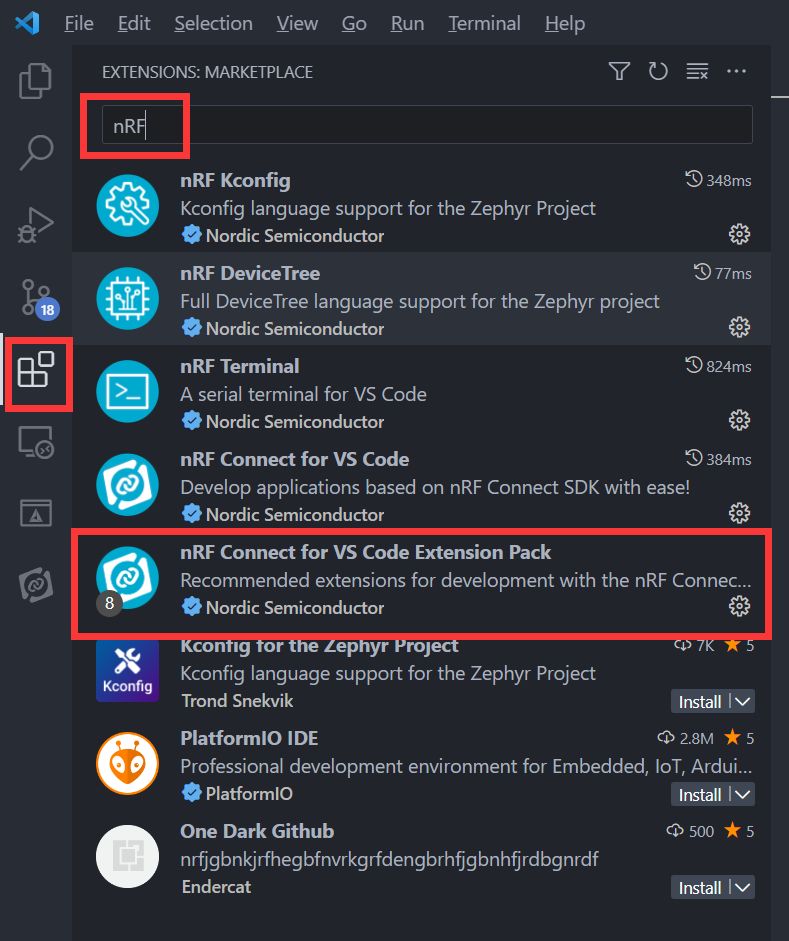
Task: Open Source Control with 18 badge
Action: tap(38, 298)
